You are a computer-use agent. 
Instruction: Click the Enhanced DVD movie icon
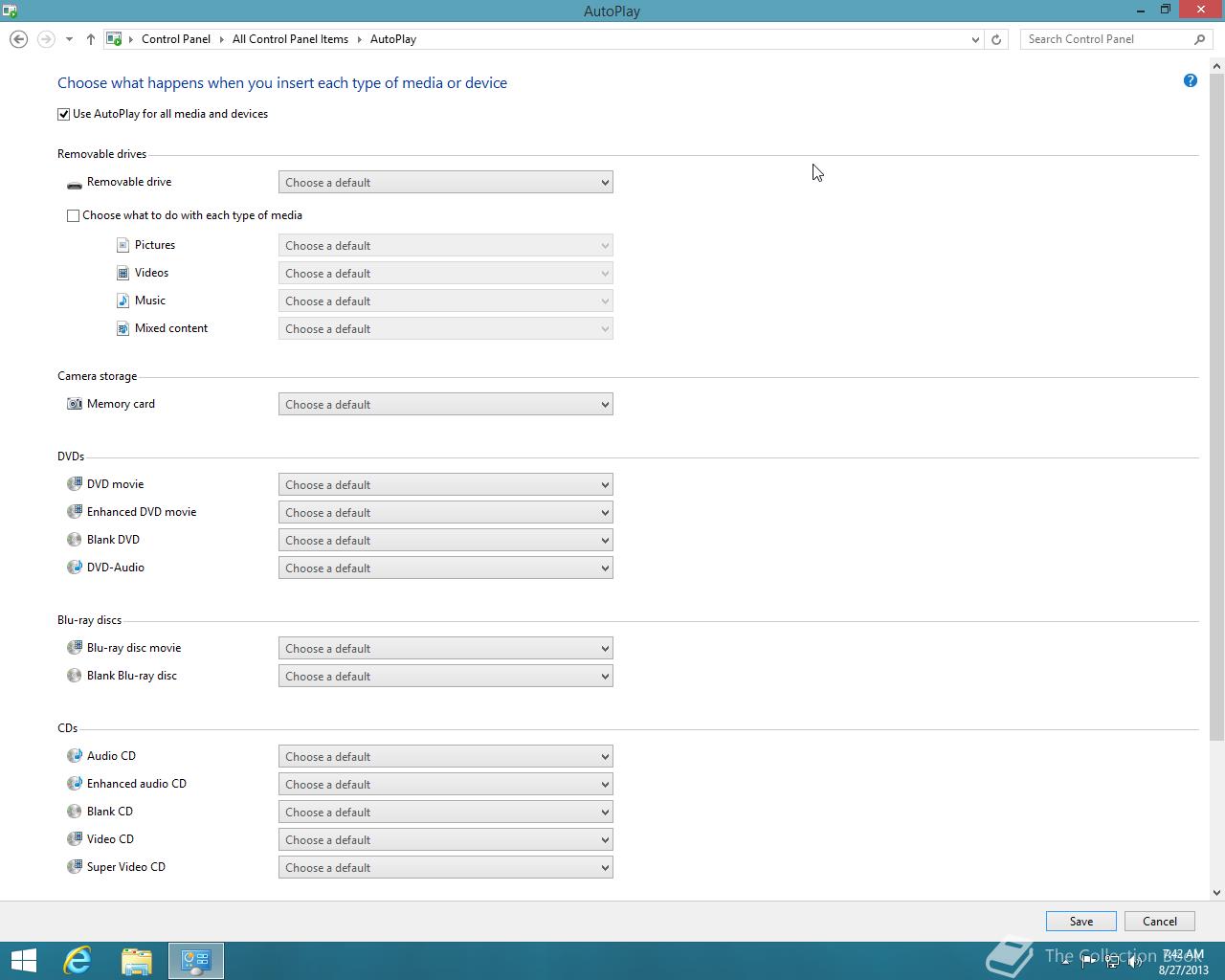coord(75,512)
